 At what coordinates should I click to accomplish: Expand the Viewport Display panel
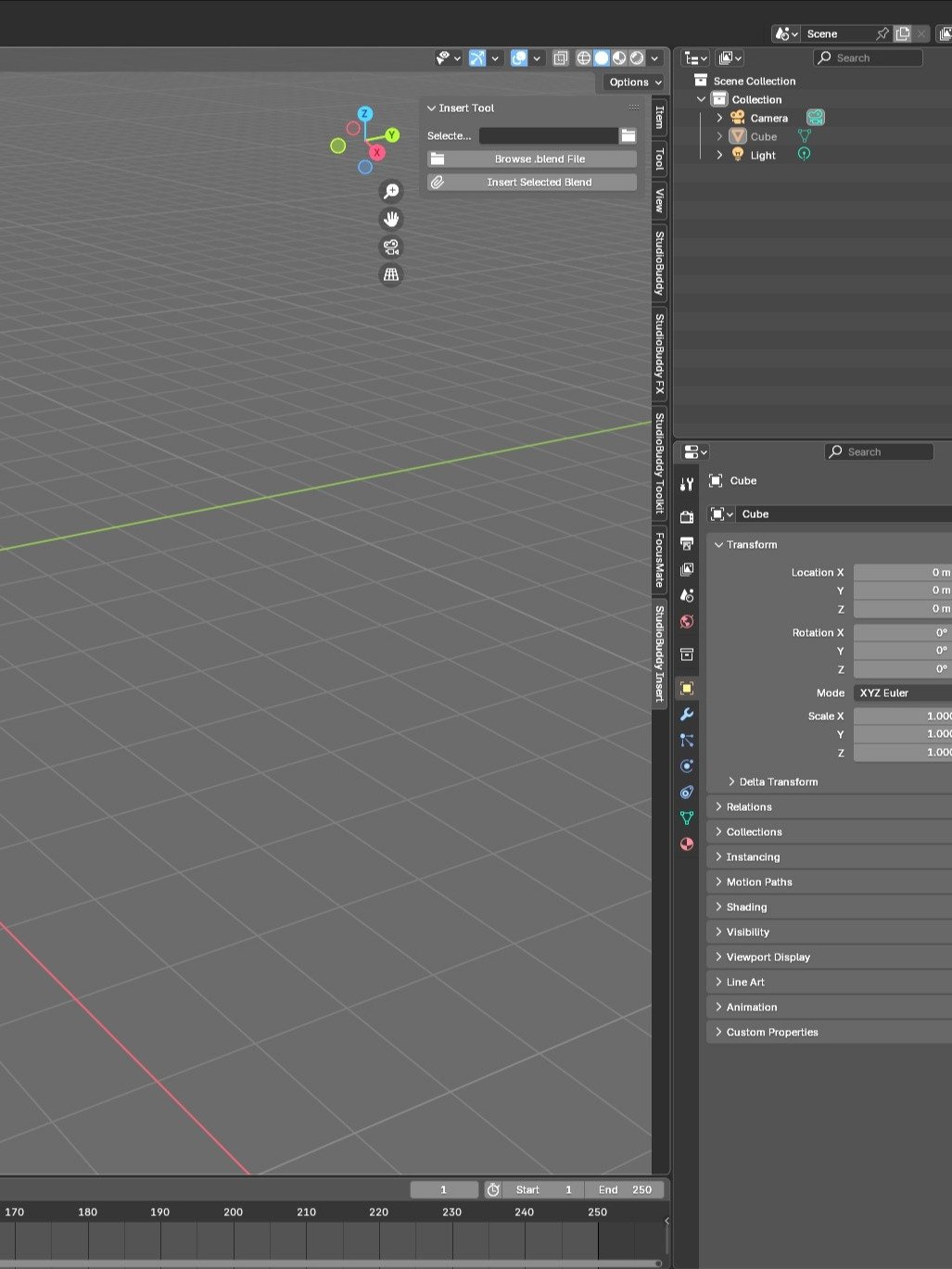(718, 957)
